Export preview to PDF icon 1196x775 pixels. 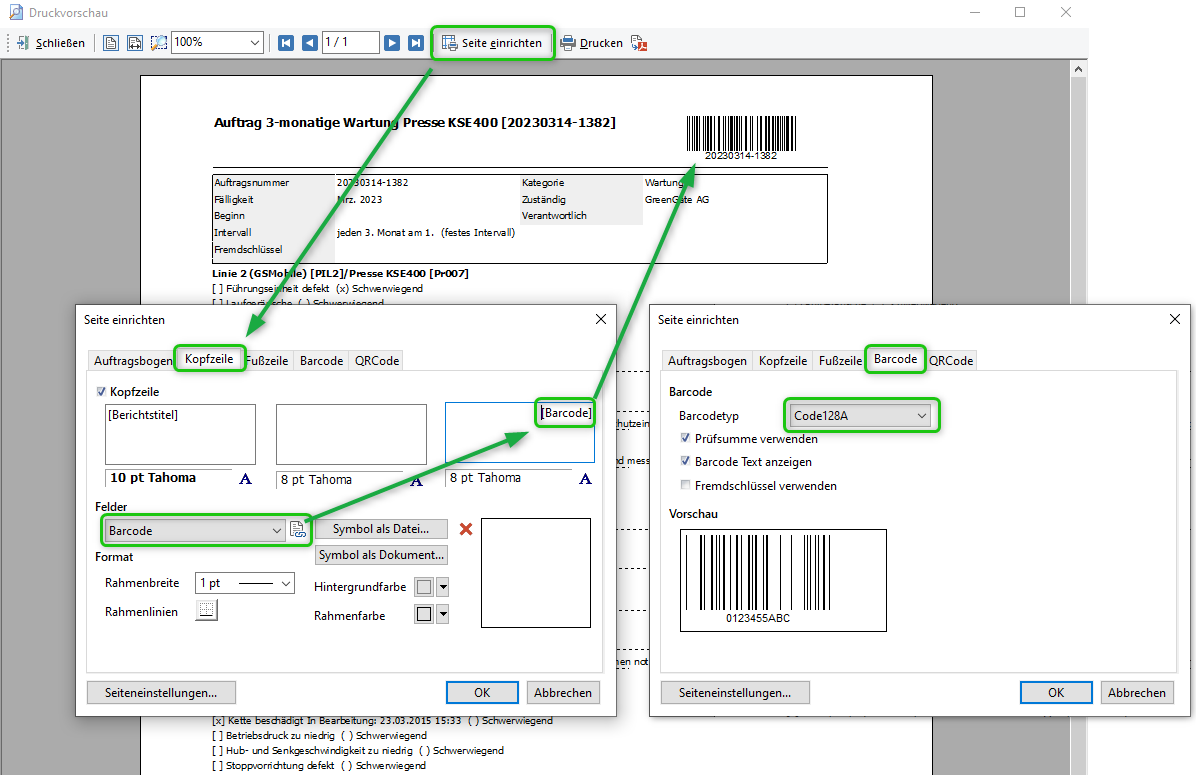pyautogui.click(x=639, y=43)
